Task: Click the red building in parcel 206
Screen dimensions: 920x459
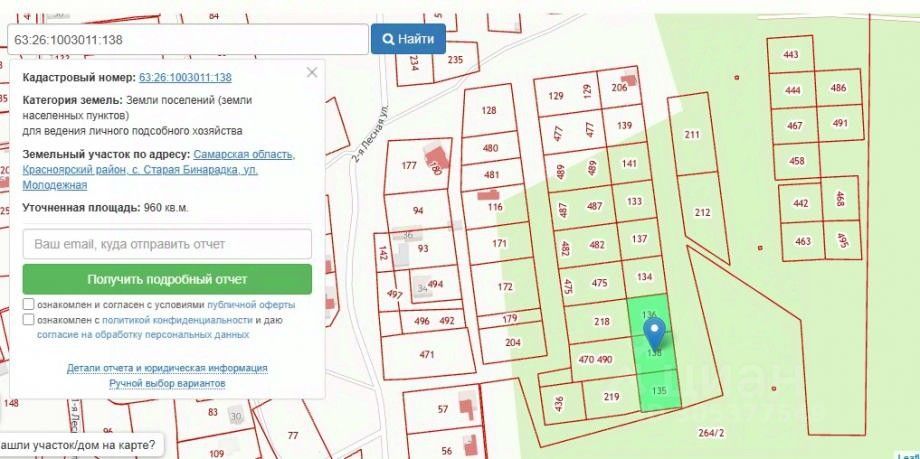Action: click(630, 79)
